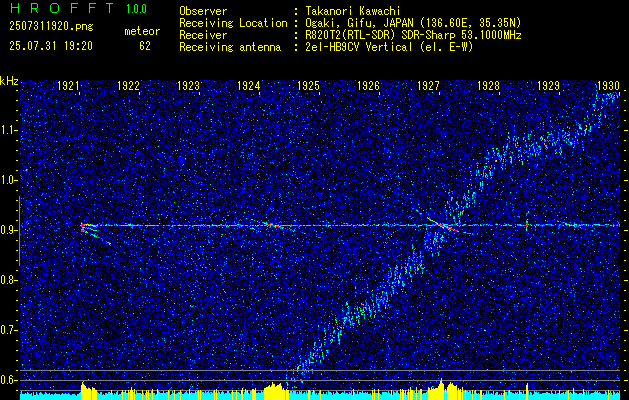This screenshot has height=400, width=629.
Task: Click the yellow signal peak below 1927
Action: pyautogui.click(x=445, y=389)
